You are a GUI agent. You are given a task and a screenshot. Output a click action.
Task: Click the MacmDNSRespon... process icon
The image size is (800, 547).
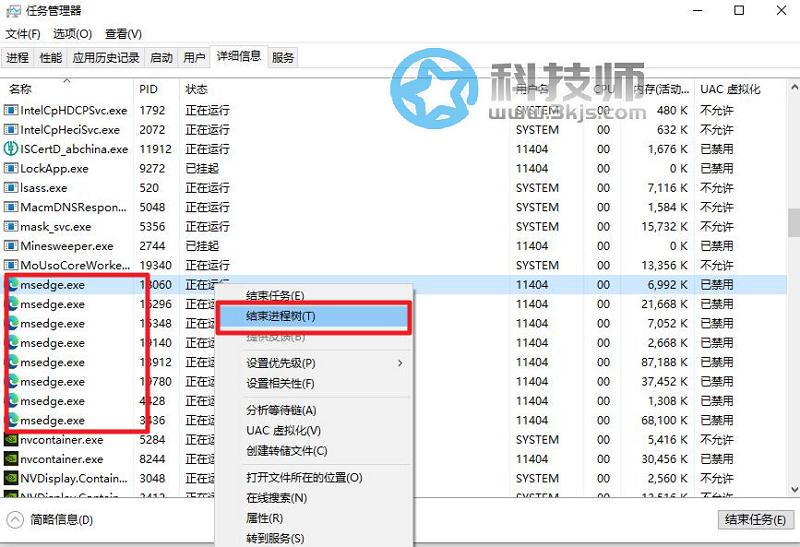[11, 207]
